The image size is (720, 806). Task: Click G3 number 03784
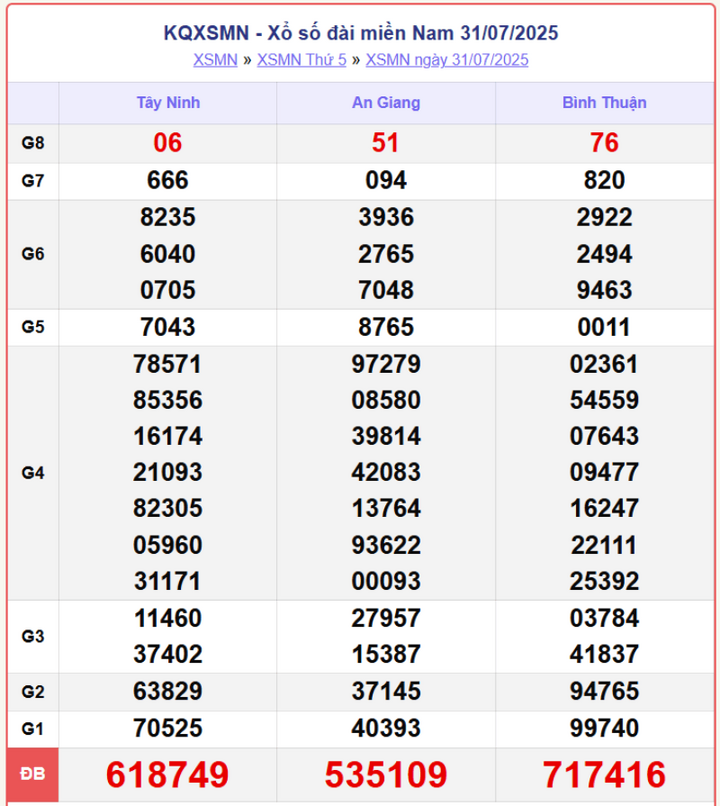coord(604,618)
